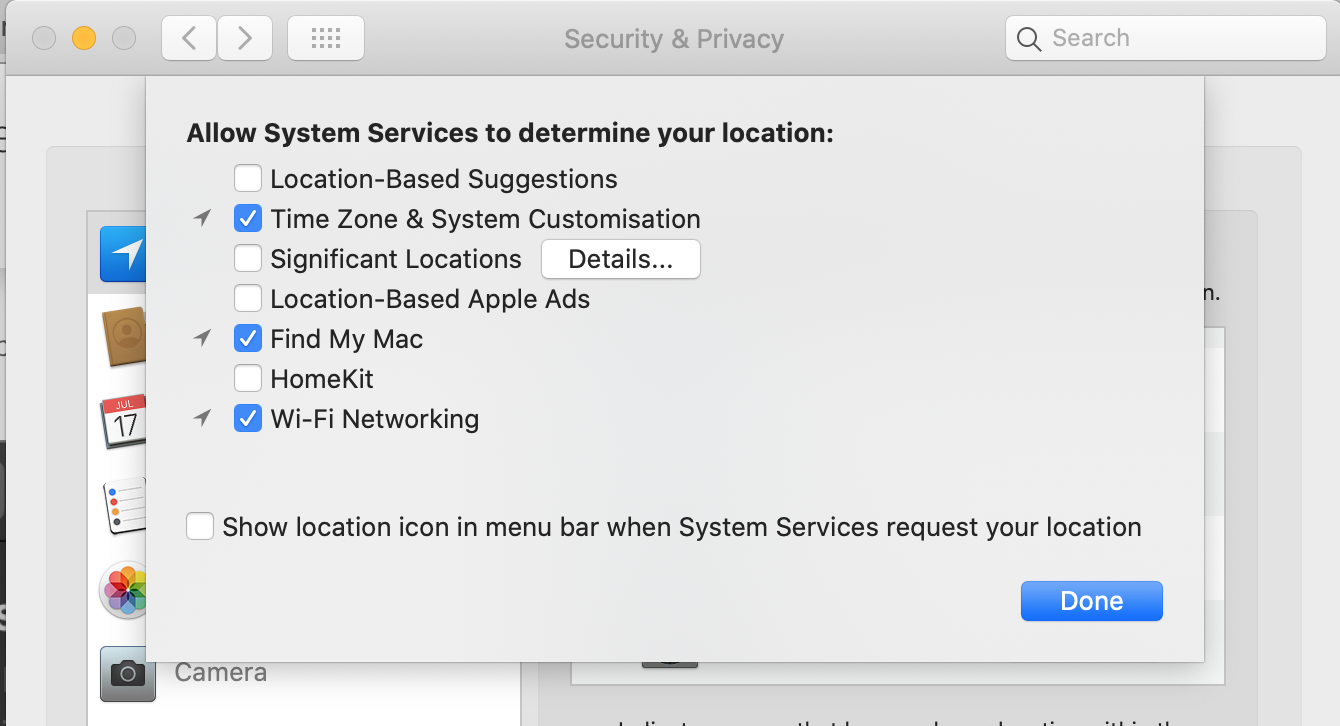
Task: Open Significant Locations Details
Action: pyautogui.click(x=620, y=260)
